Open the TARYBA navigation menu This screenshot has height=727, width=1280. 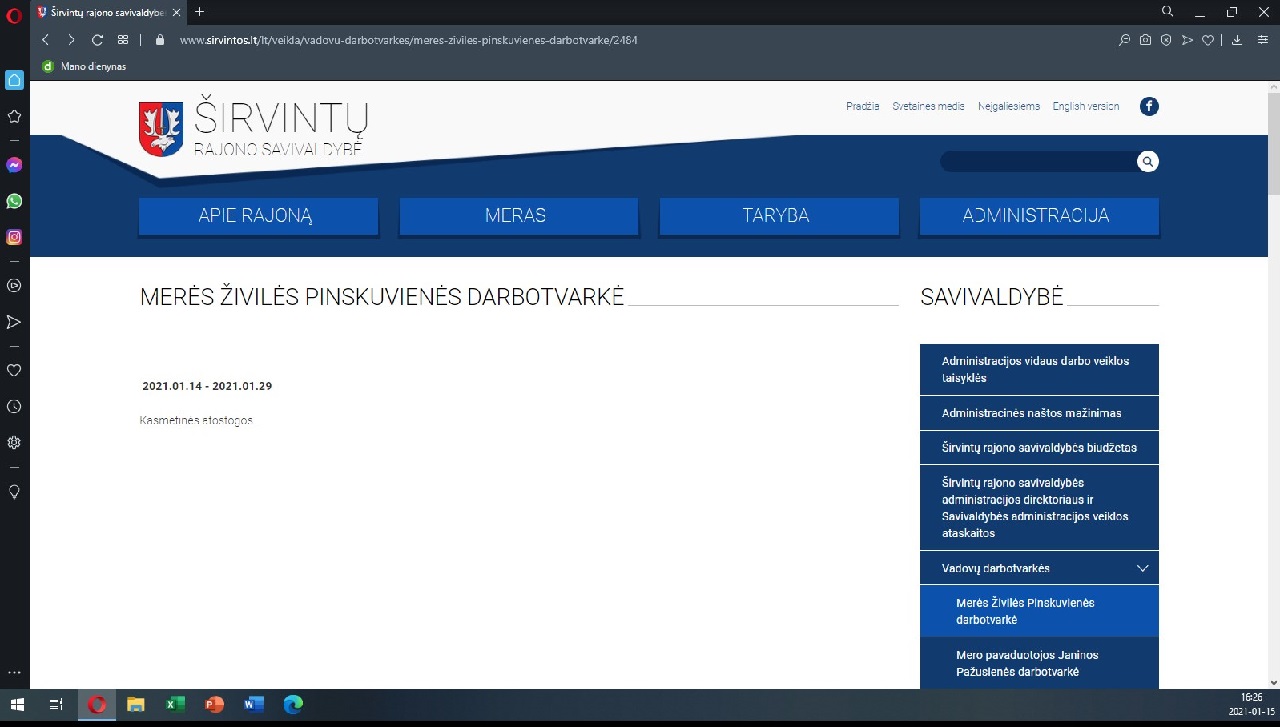pyautogui.click(x=778, y=216)
